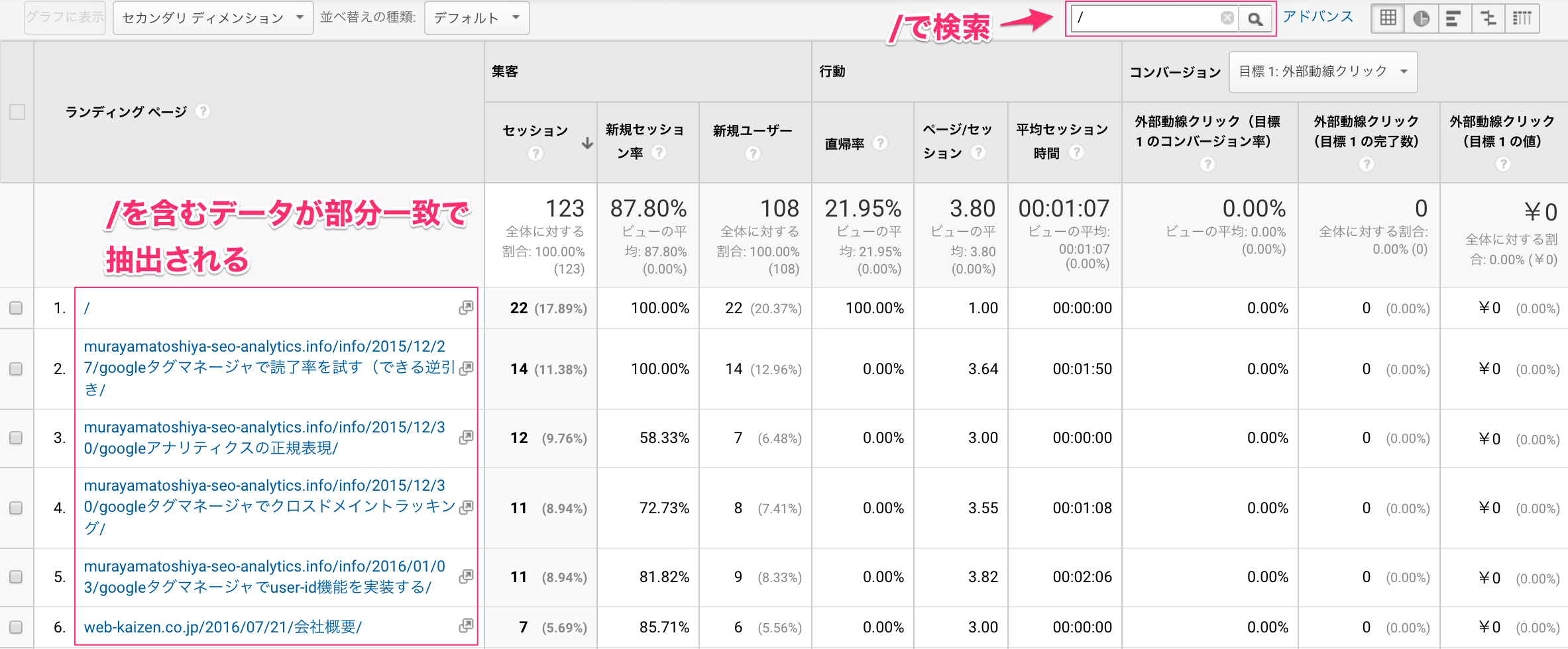
Task: Open user-id機能を実装する landing page link
Action: (264, 577)
